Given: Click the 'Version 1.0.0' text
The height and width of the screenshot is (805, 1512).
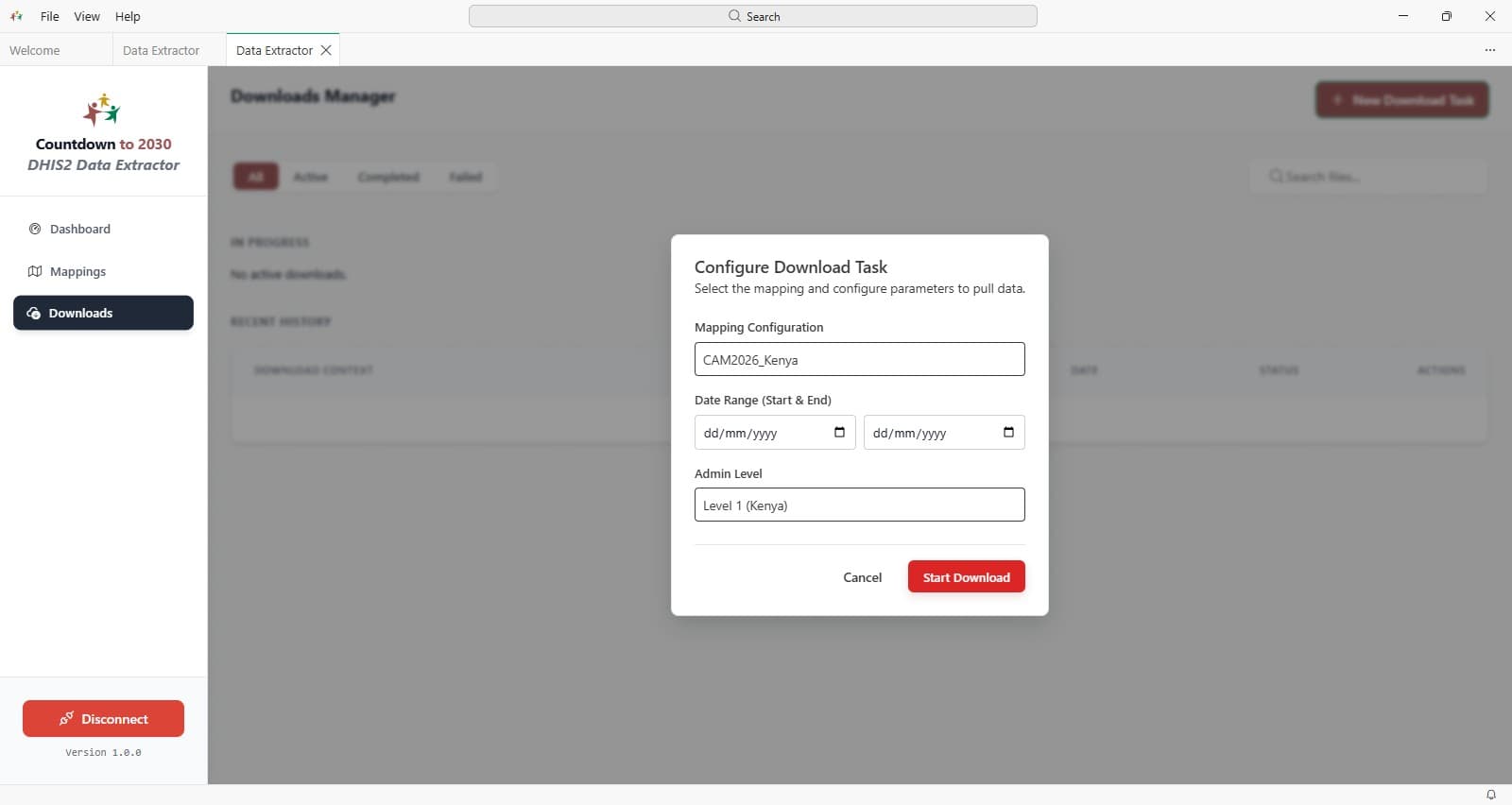Looking at the screenshot, I should 103,753.
